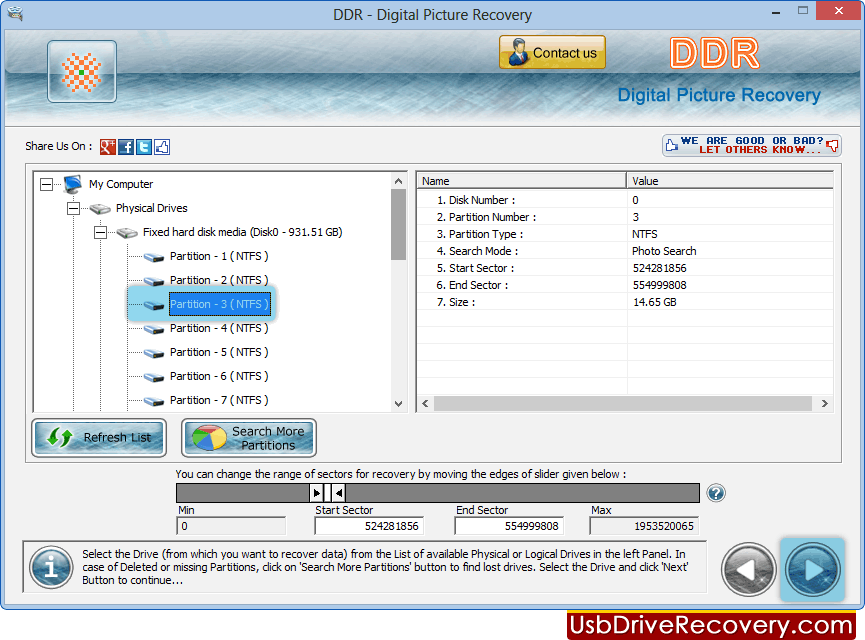Open 'We are good or bad' feedback banner
Image resolution: width=865 pixels, height=640 pixels.
(x=752, y=145)
